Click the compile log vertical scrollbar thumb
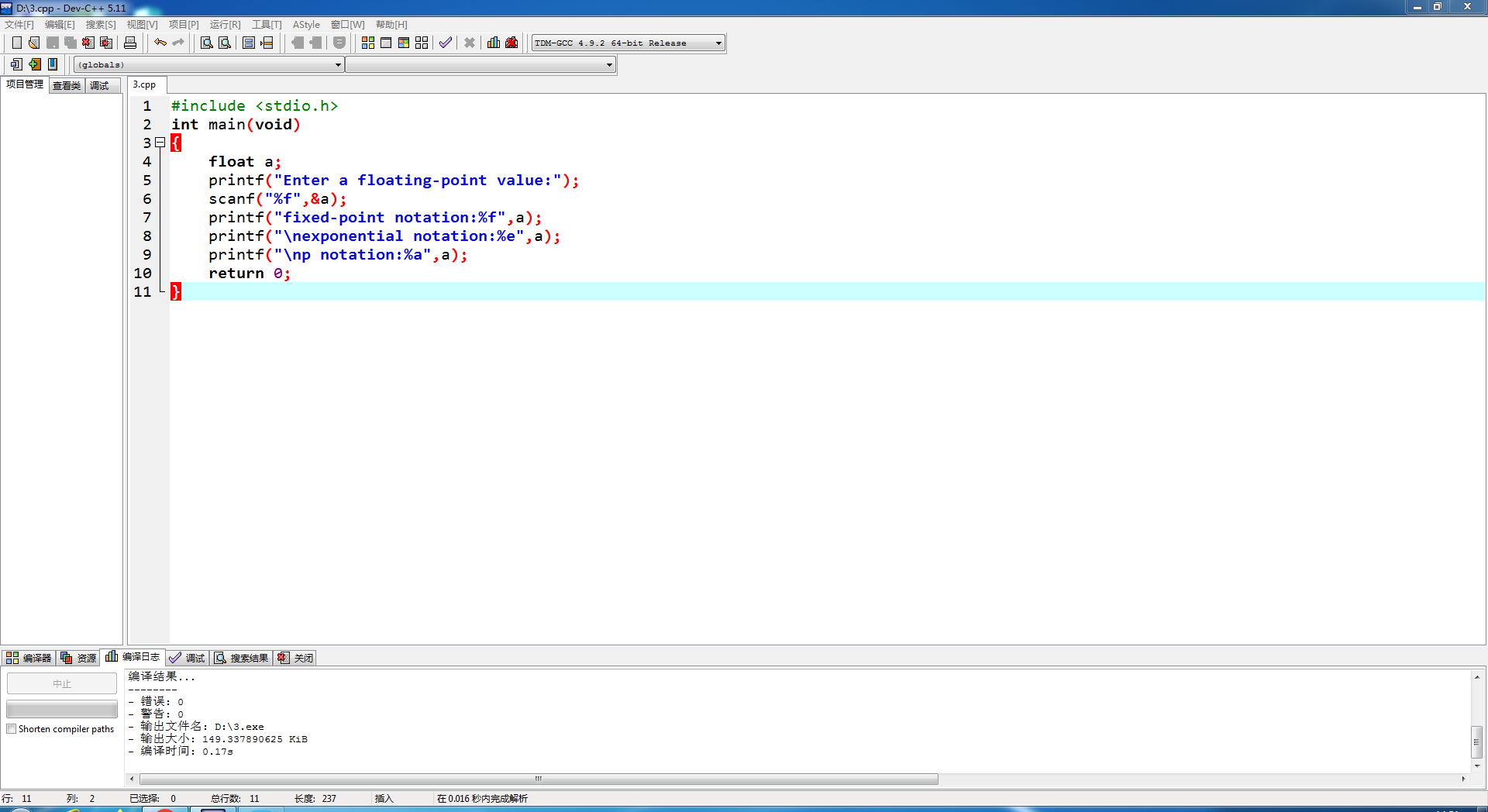This screenshot has height=812, width=1488. (x=1477, y=742)
